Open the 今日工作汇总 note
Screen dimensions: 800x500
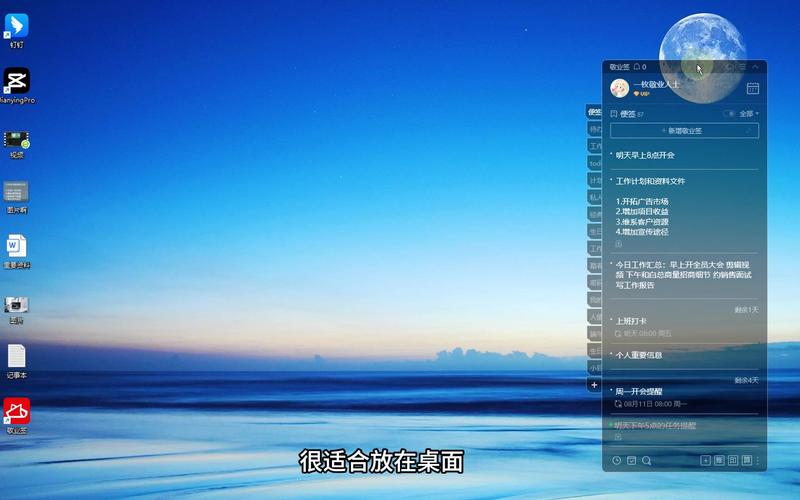[x=684, y=275]
